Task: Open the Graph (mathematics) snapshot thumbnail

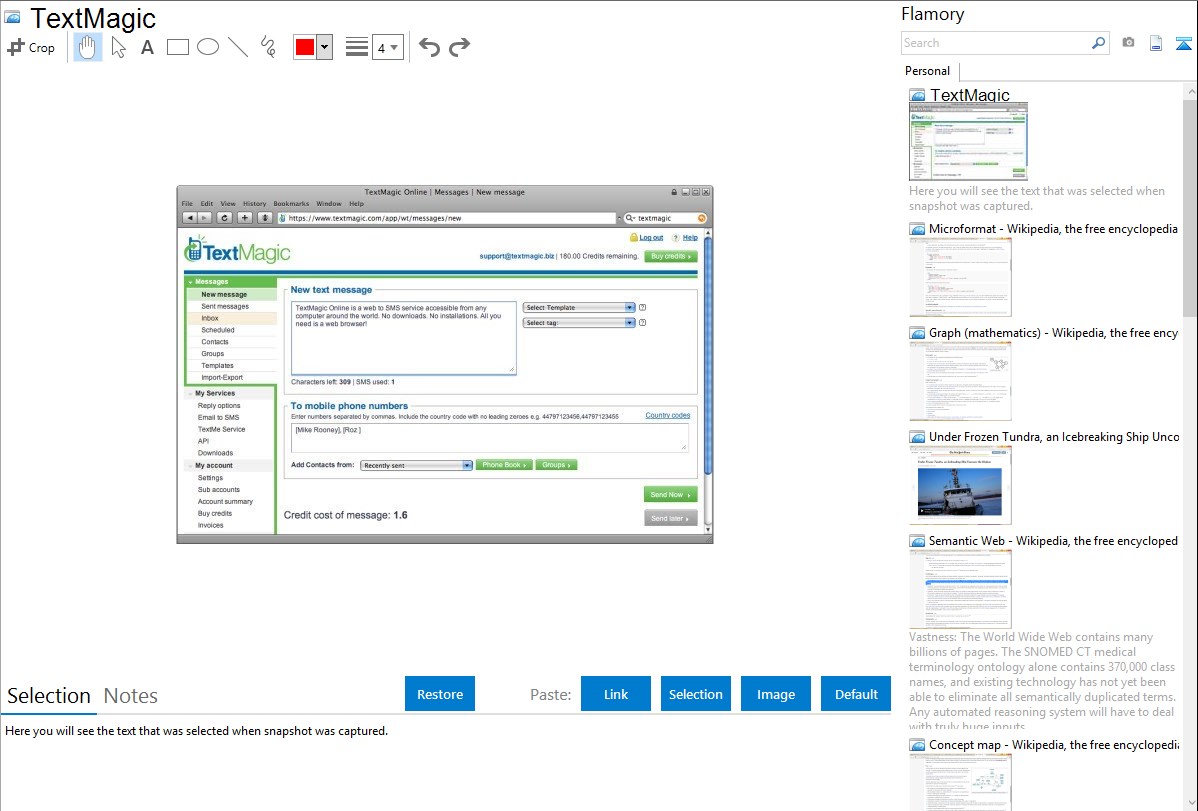Action: pyautogui.click(x=960, y=381)
